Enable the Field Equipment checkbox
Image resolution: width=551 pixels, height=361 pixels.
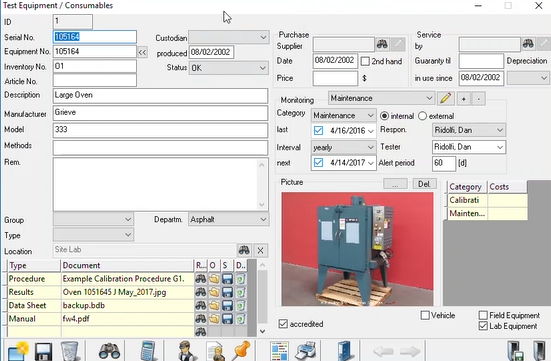[483, 315]
